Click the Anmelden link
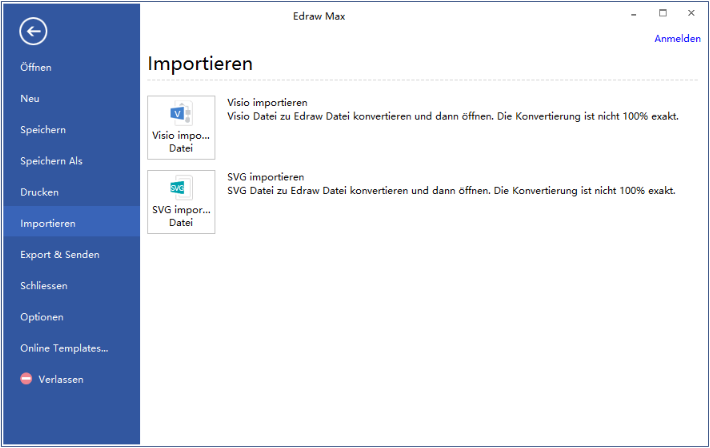Image resolution: width=710 pixels, height=448 pixels. [x=677, y=39]
